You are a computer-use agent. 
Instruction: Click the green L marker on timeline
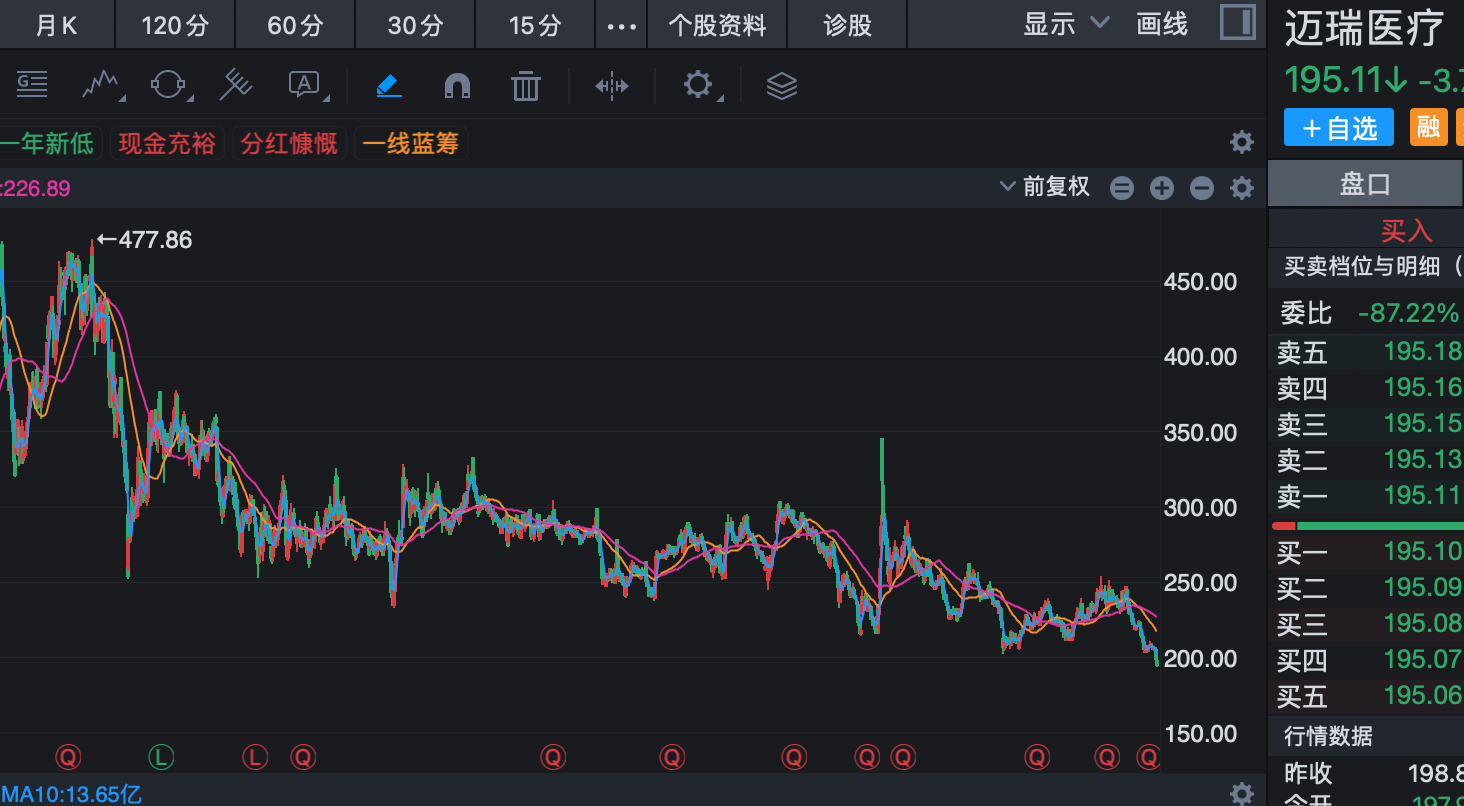click(161, 757)
